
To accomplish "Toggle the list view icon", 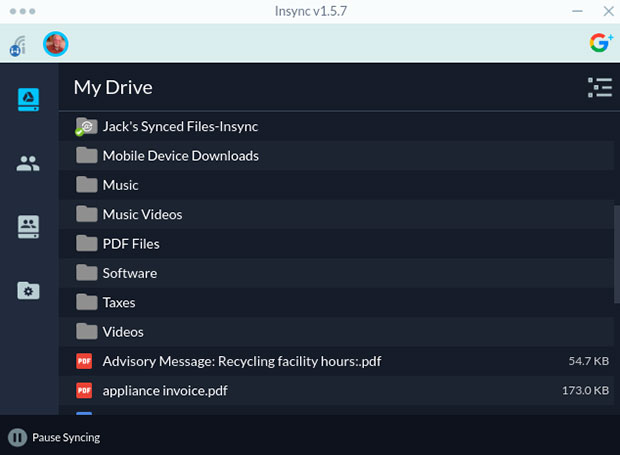I will click(600, 87).
